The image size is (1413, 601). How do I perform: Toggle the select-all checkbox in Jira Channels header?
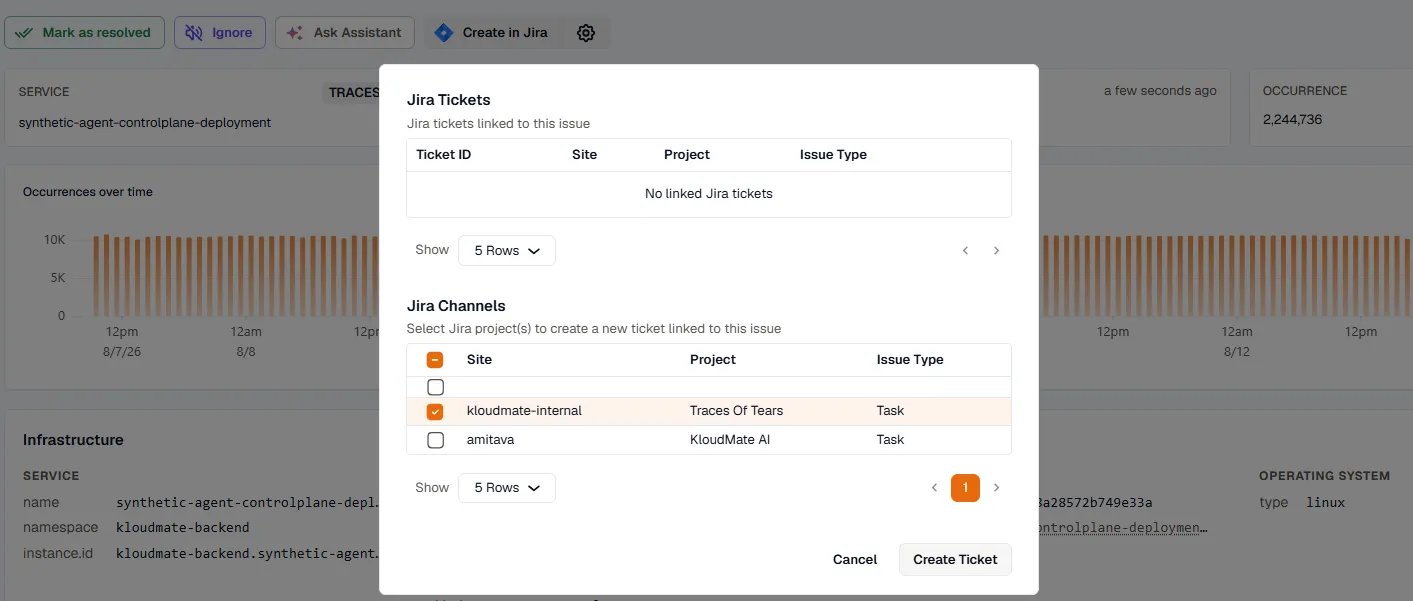(435, 360)
